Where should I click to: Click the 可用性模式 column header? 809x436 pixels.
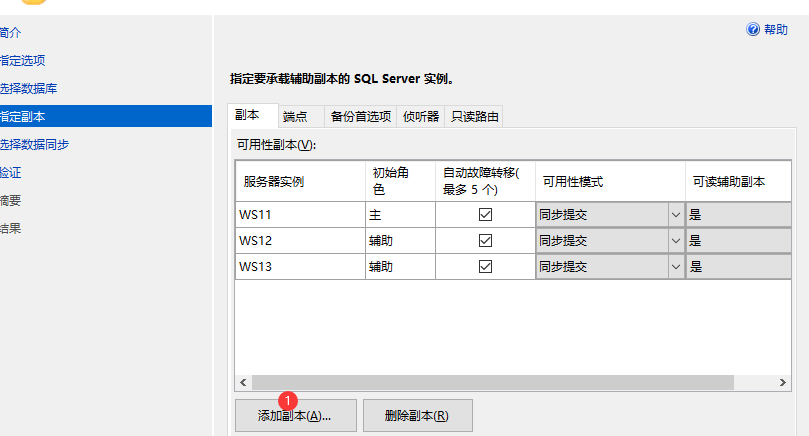(x=610, y=181)
